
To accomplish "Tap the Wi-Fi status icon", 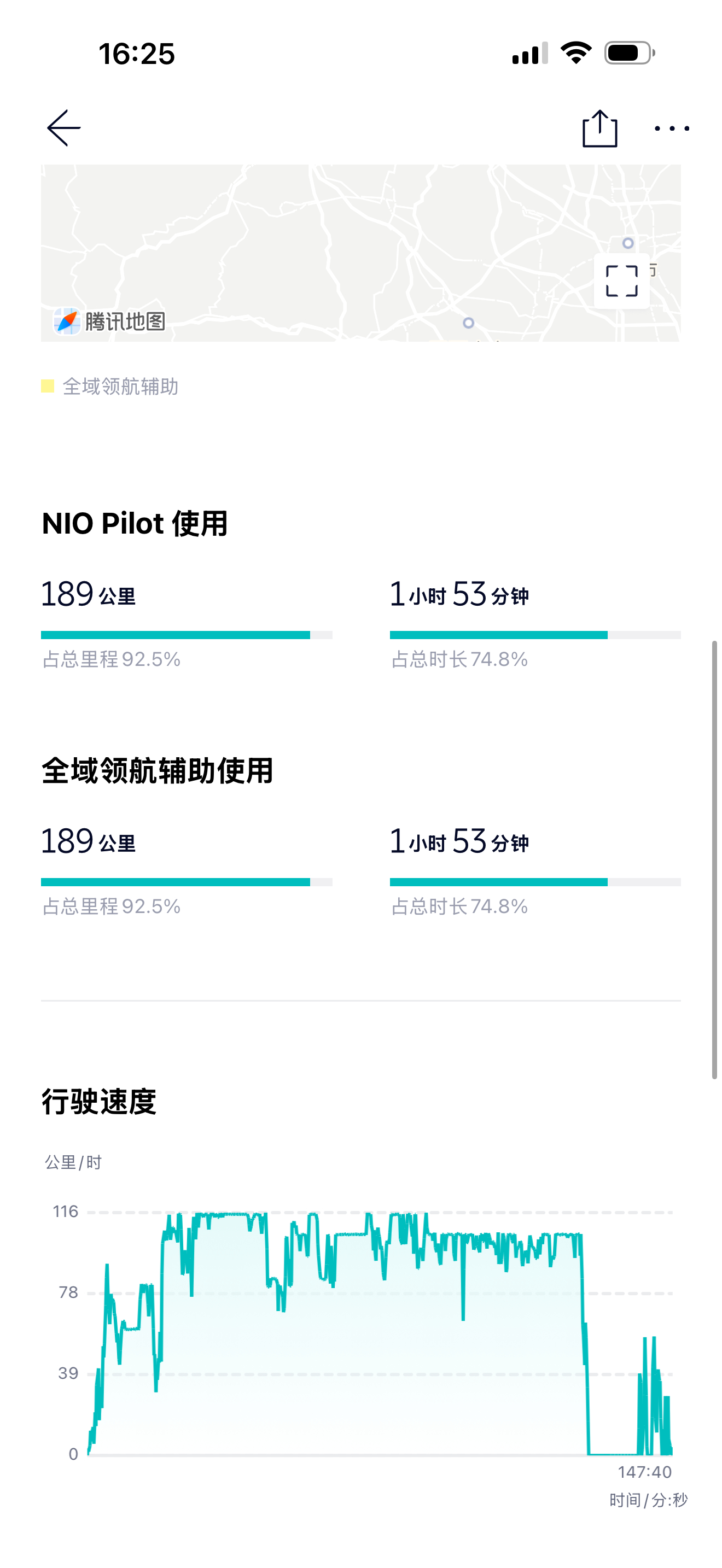I will coord(576,53).
